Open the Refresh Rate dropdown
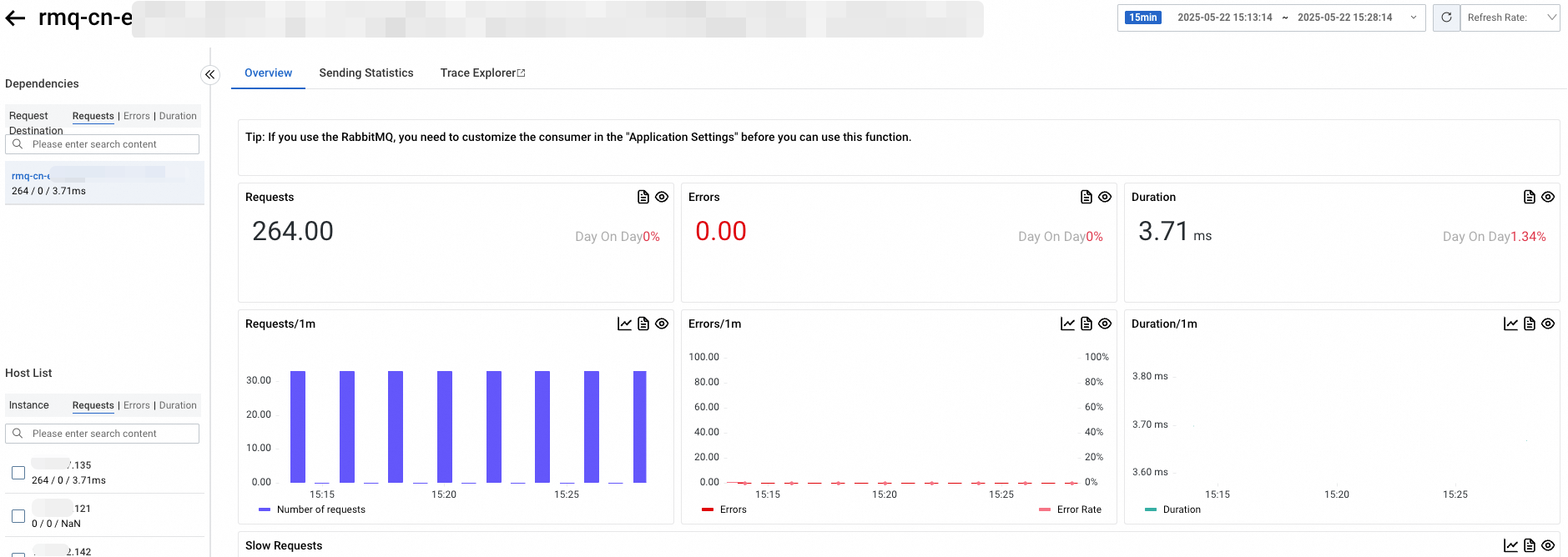This screenshot has width=1568, height=557. (1510, 18)
